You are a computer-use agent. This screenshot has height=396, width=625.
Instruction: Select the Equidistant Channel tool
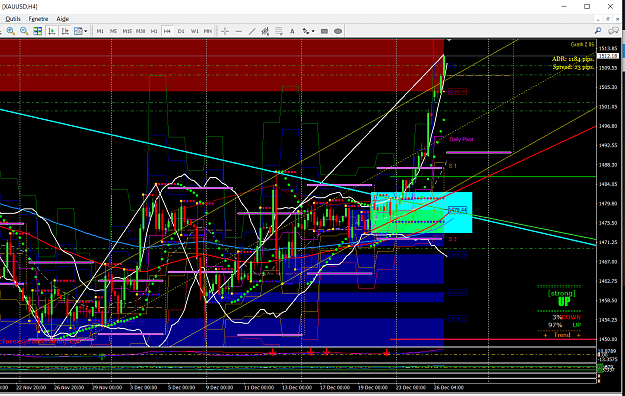265,31
